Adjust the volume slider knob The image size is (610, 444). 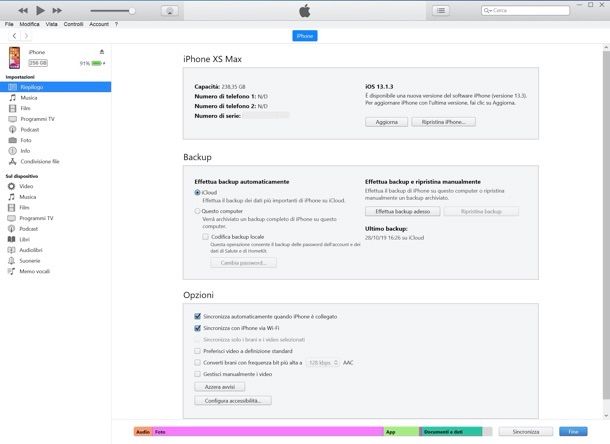point(132,11)
